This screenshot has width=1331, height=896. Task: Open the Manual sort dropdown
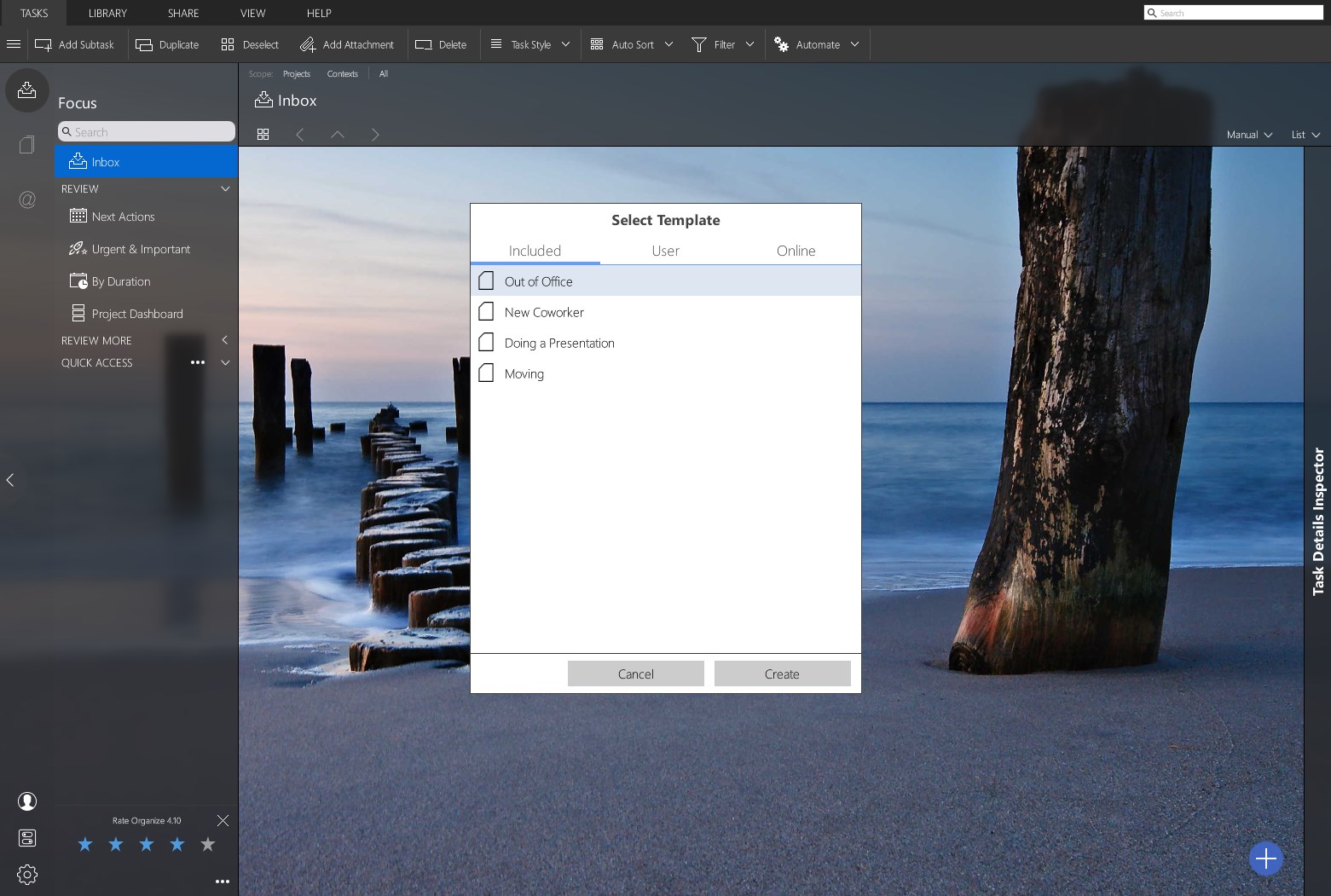pos(1249,135)
